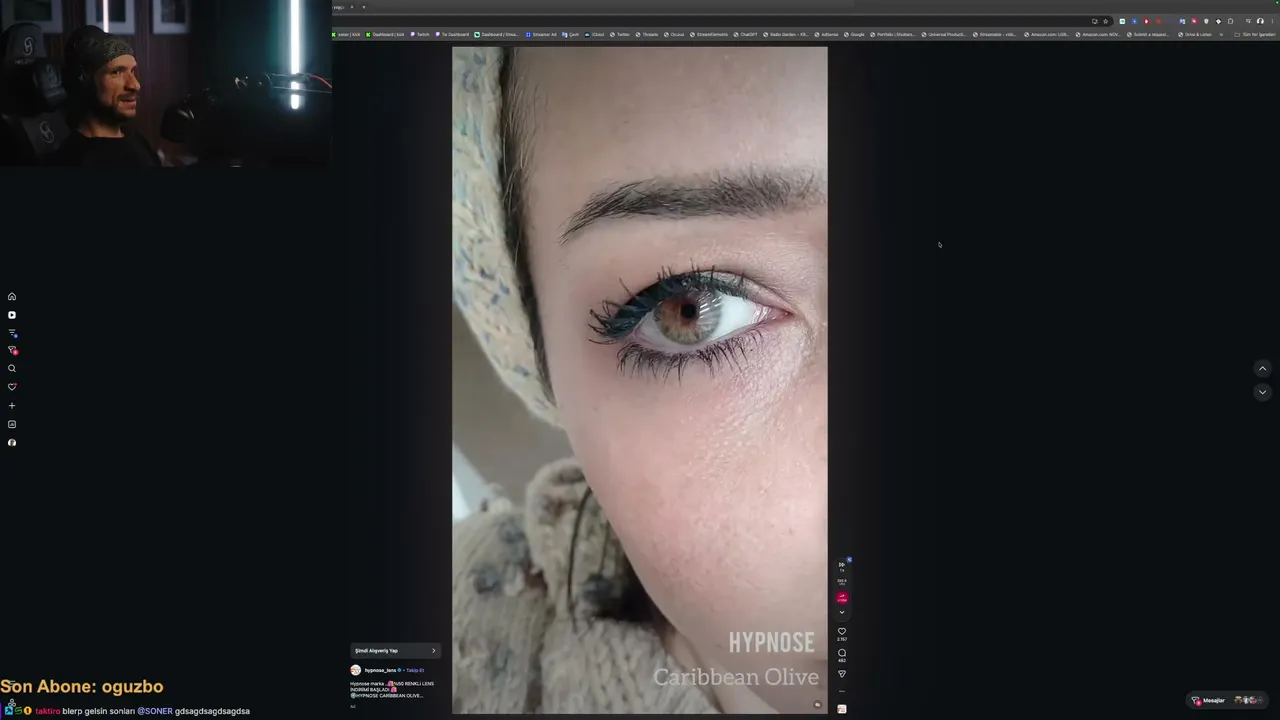The image size is (1280, 720).
Task: Open the Threads icon with blue dot
Action: coord(12,333)
